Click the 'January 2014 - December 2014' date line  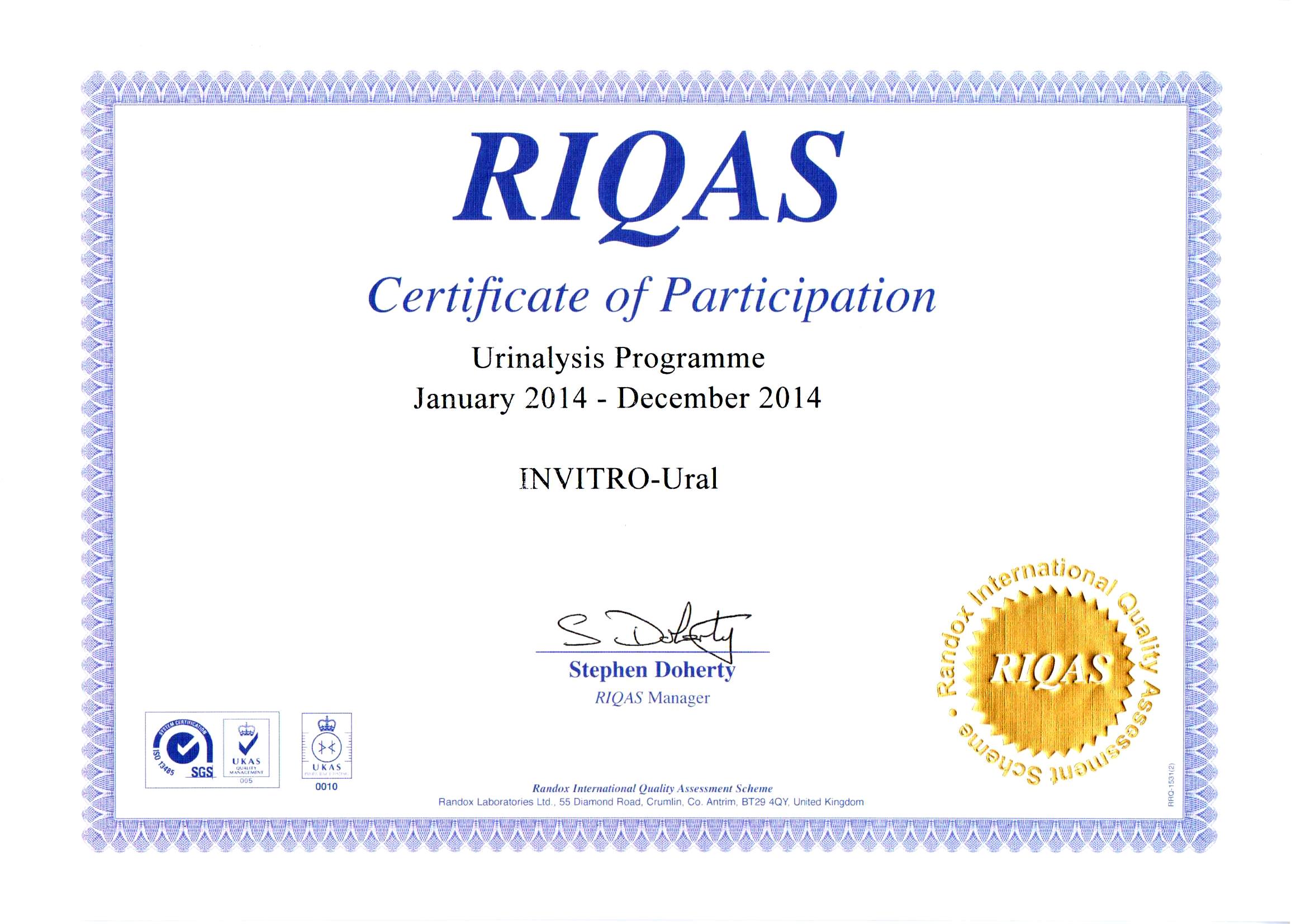point(618,398)
